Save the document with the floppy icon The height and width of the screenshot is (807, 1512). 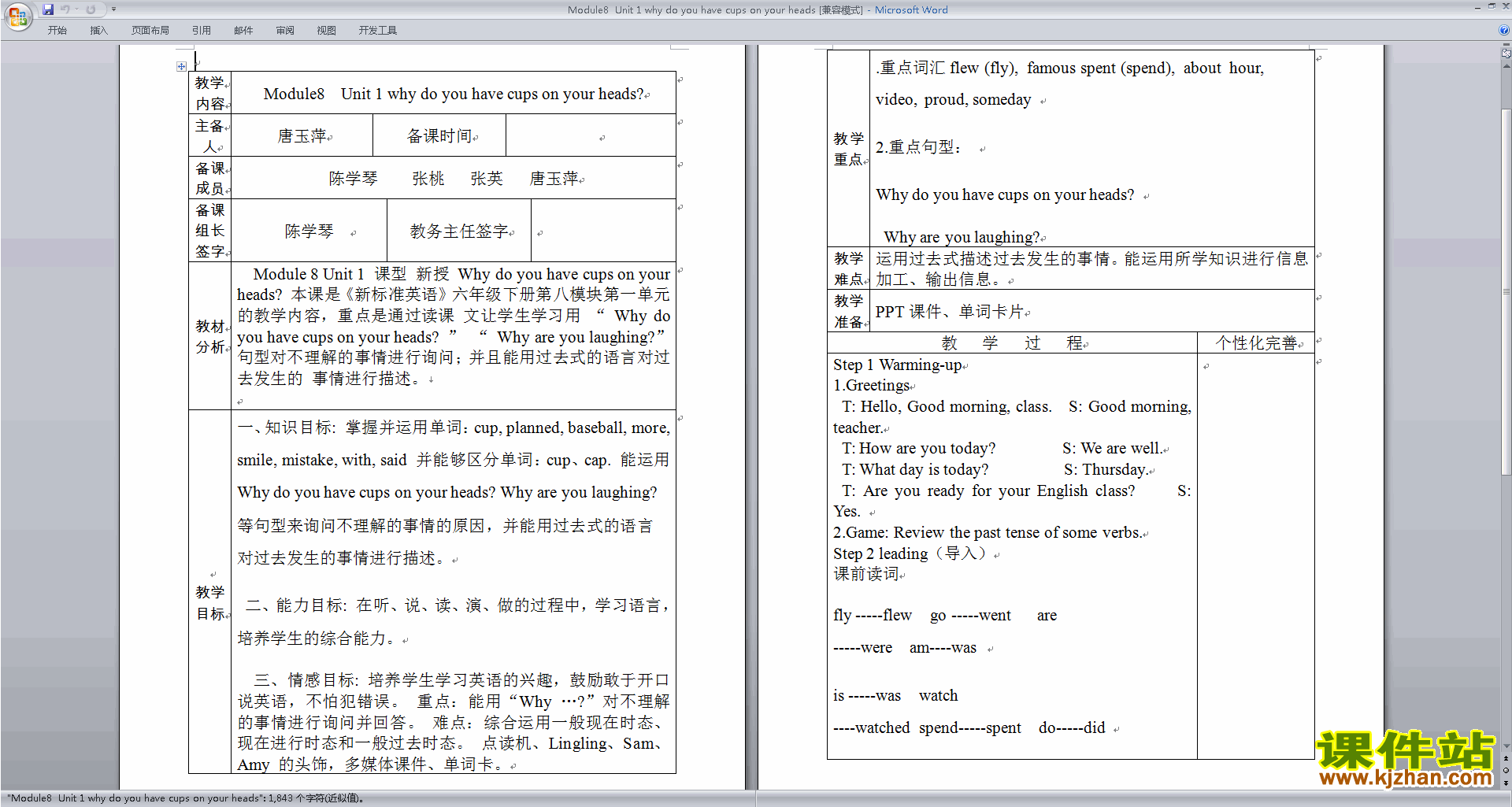click(48, 9)
